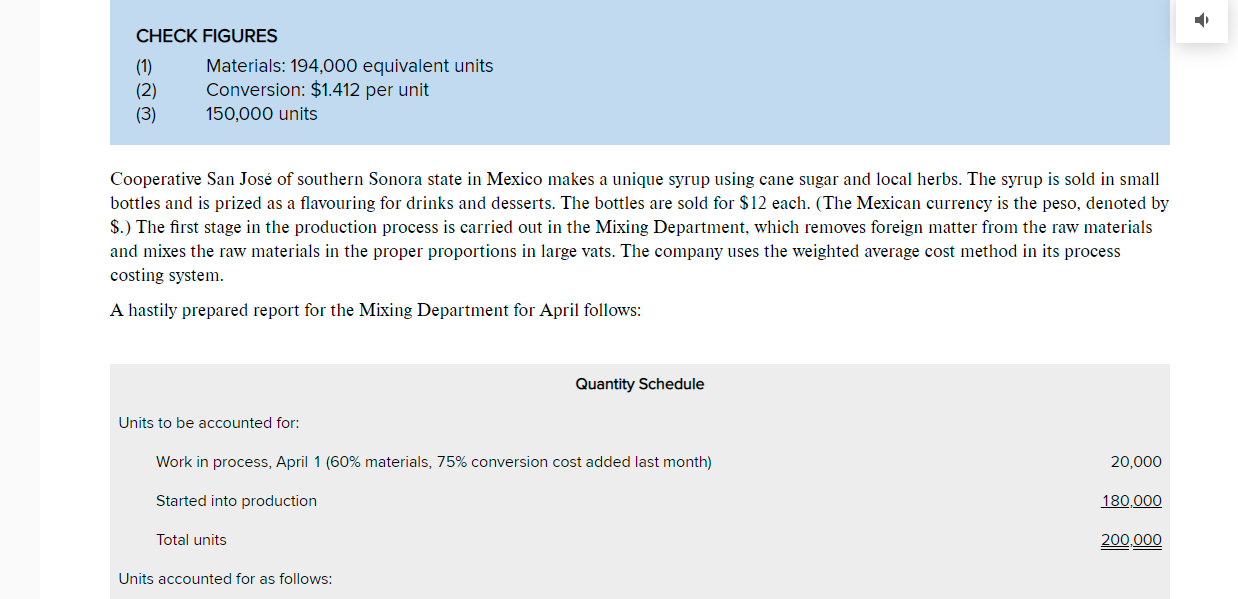Click the speaker audio icon
1238x599 pixels.
(x=1201, y=20)
